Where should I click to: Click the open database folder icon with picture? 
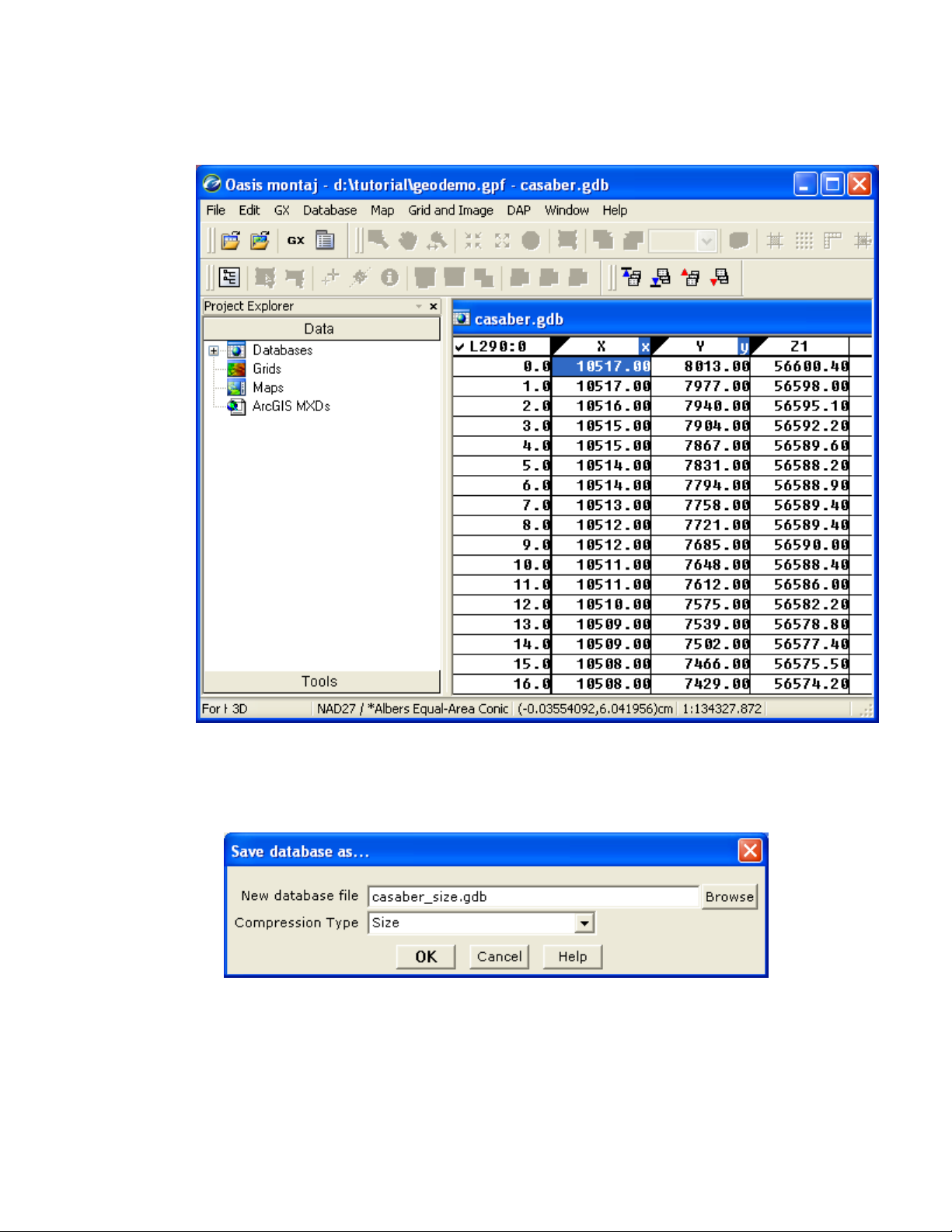coord(260,240)
